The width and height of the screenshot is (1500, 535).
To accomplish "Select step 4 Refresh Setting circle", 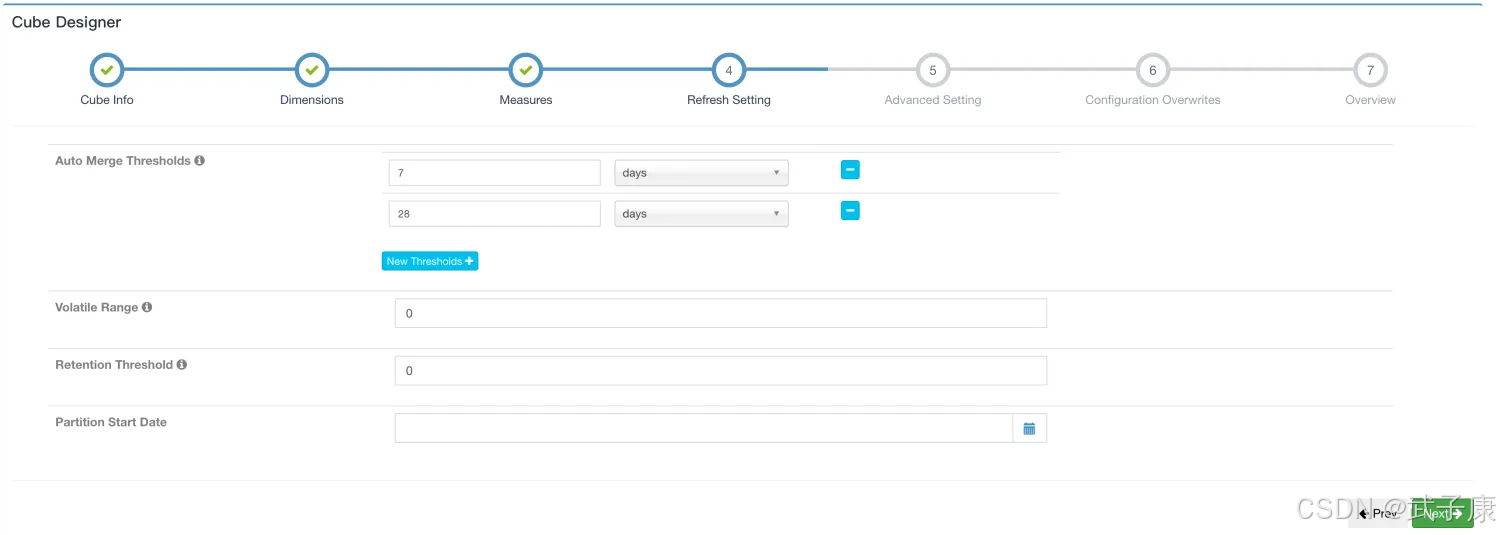I will [x=729, y=70].
